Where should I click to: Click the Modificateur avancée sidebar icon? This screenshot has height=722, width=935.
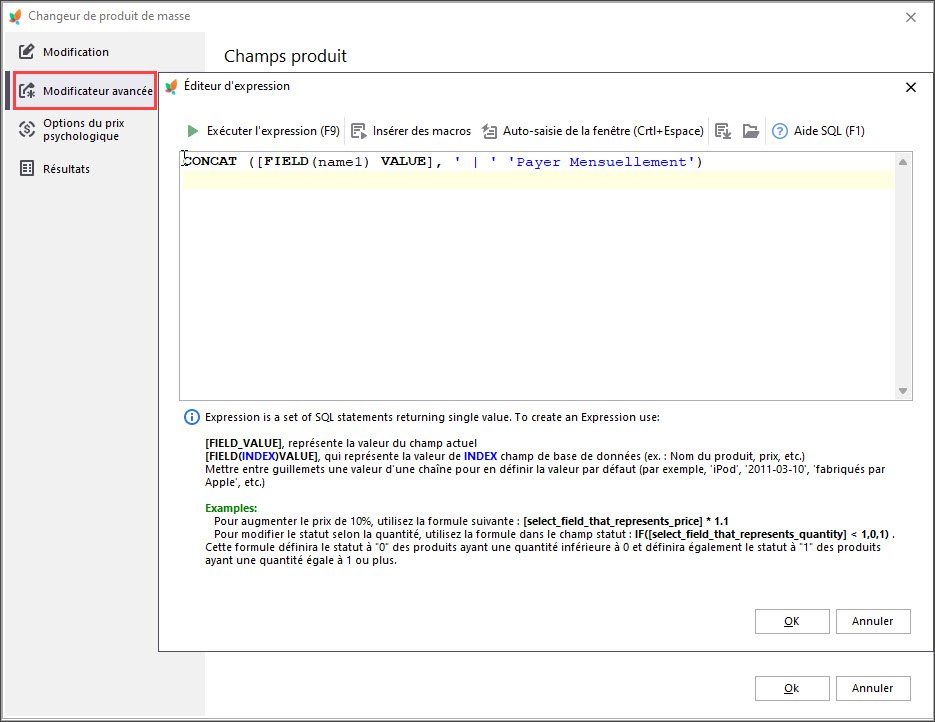coord(27,91)
